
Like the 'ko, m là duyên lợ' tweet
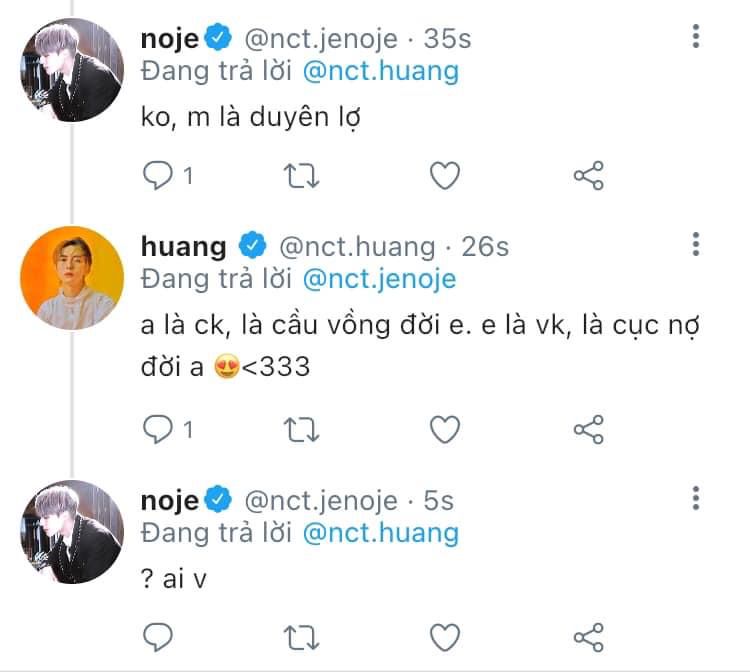pyautogui.click(x=445, y=176)
